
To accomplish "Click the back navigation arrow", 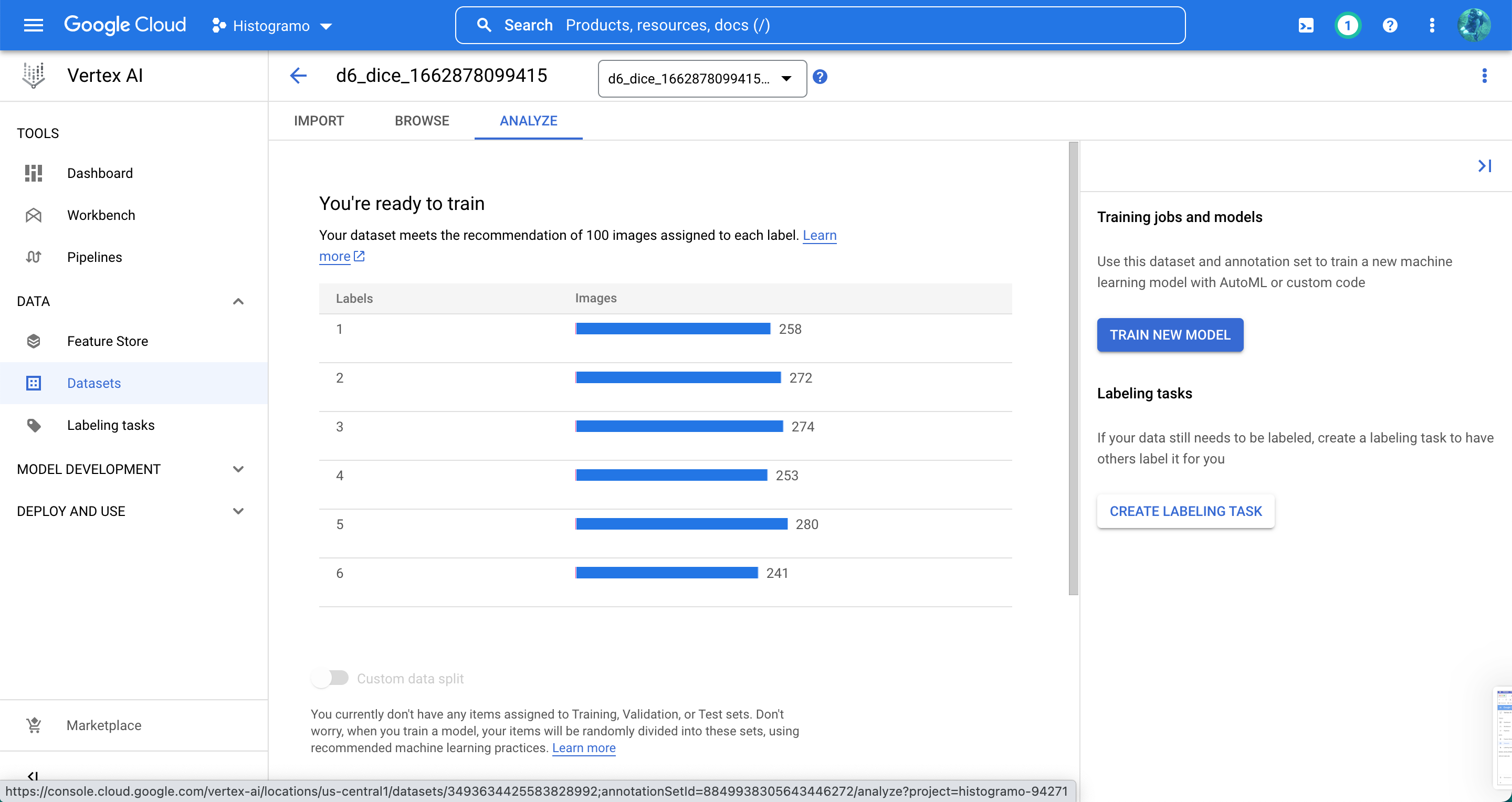I will coord(298,76).
